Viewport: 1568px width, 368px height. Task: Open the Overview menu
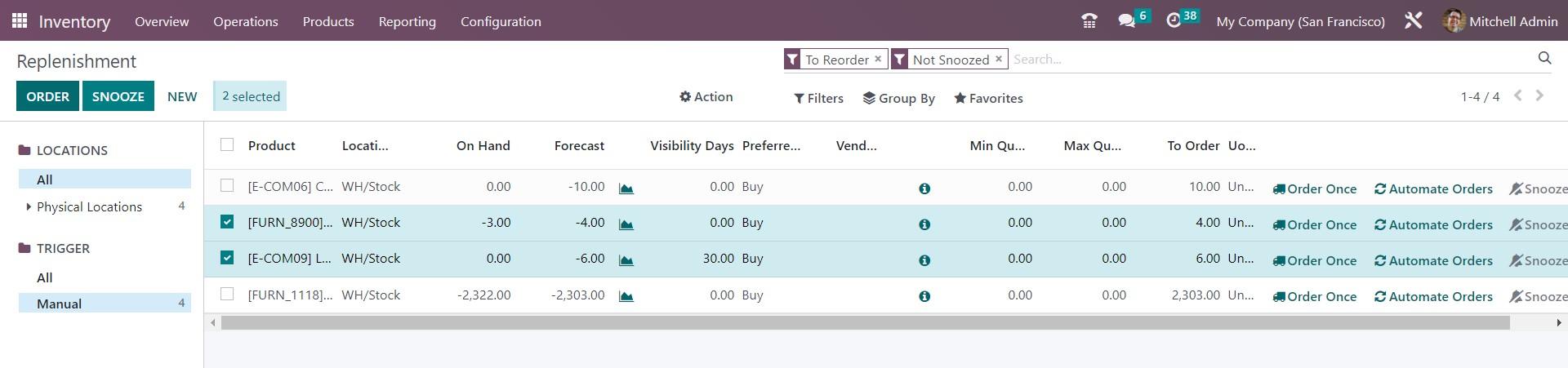162,21
